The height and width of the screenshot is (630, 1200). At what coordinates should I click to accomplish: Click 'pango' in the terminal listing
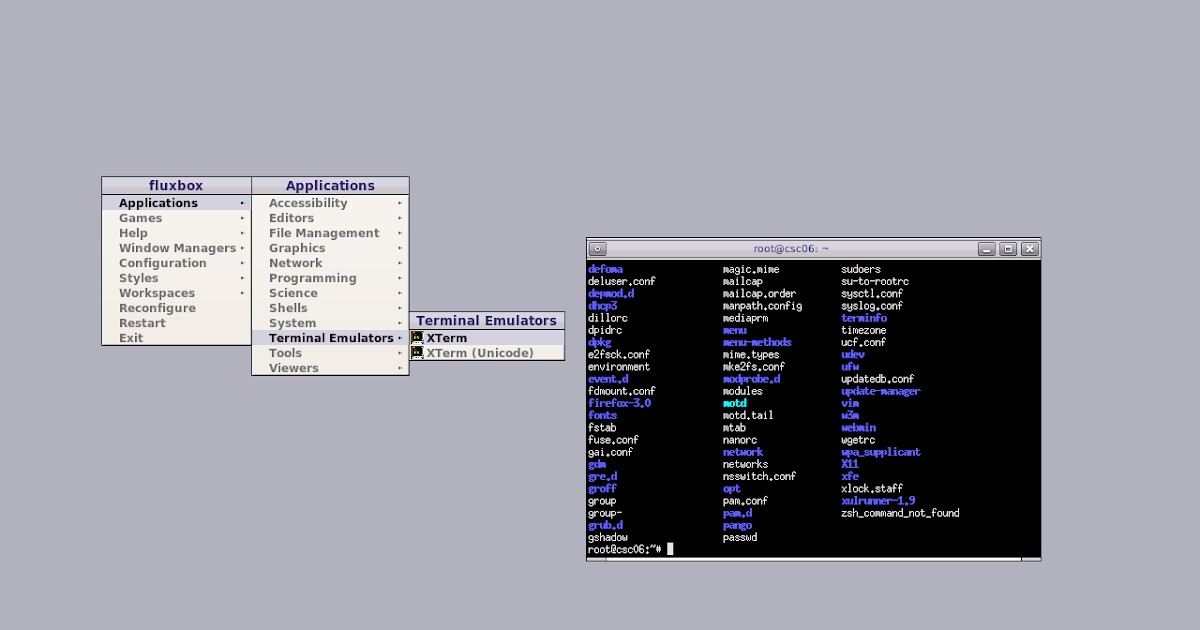(737, 525)
